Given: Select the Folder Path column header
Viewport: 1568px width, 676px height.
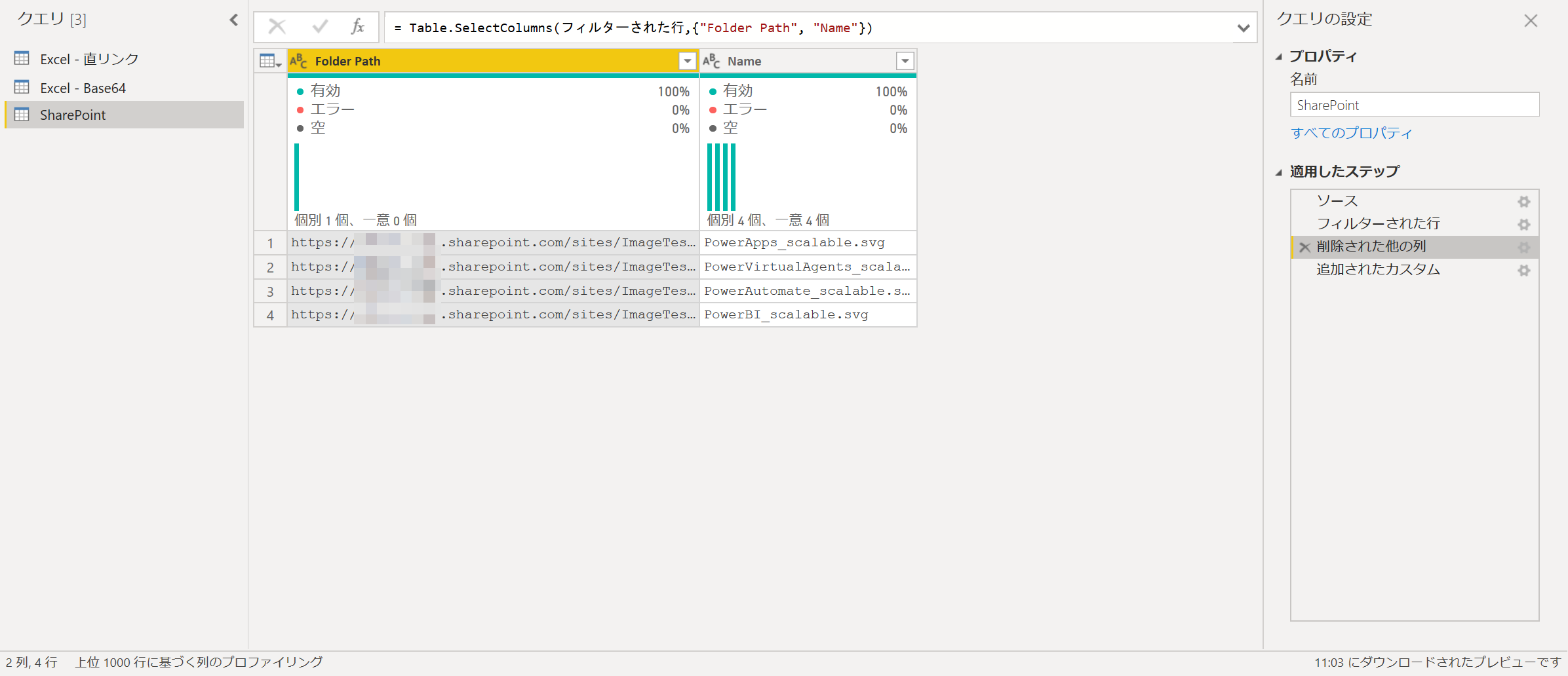Looking at the screenshot, I should pyautogui.click(x=493, y=61).
